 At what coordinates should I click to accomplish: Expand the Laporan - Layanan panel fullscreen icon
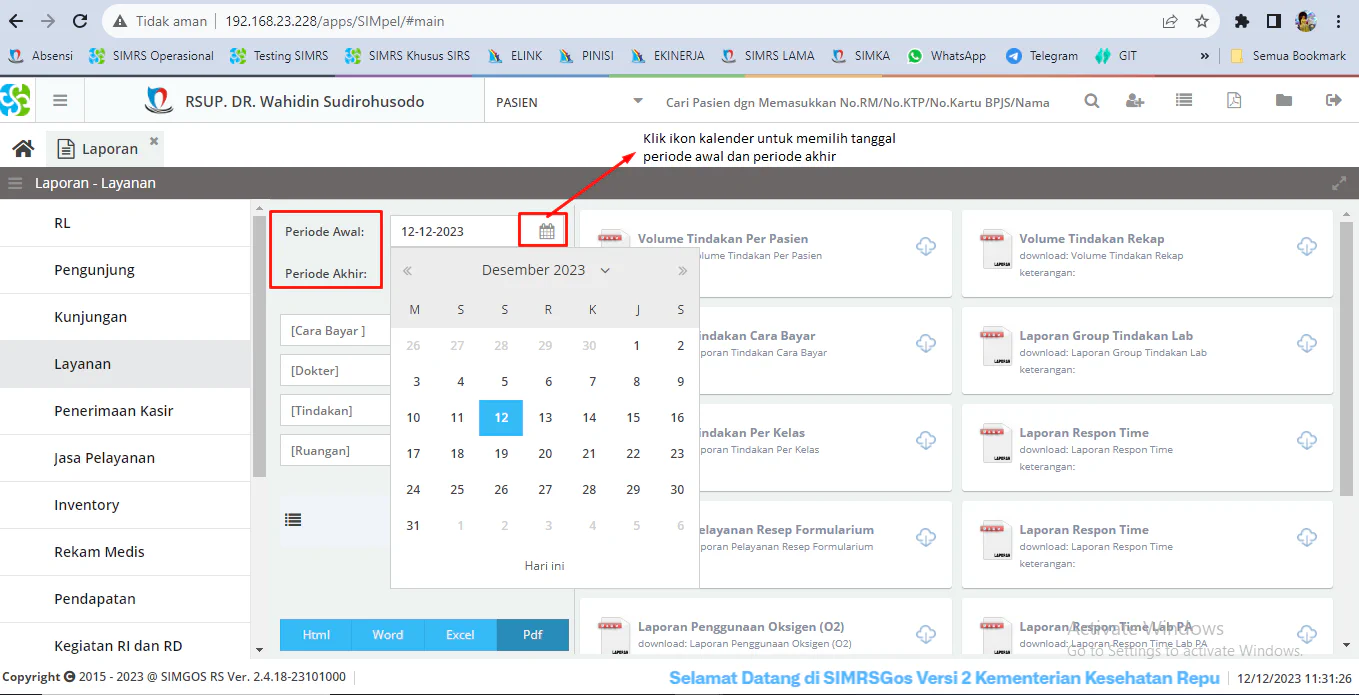point(1339,184)
